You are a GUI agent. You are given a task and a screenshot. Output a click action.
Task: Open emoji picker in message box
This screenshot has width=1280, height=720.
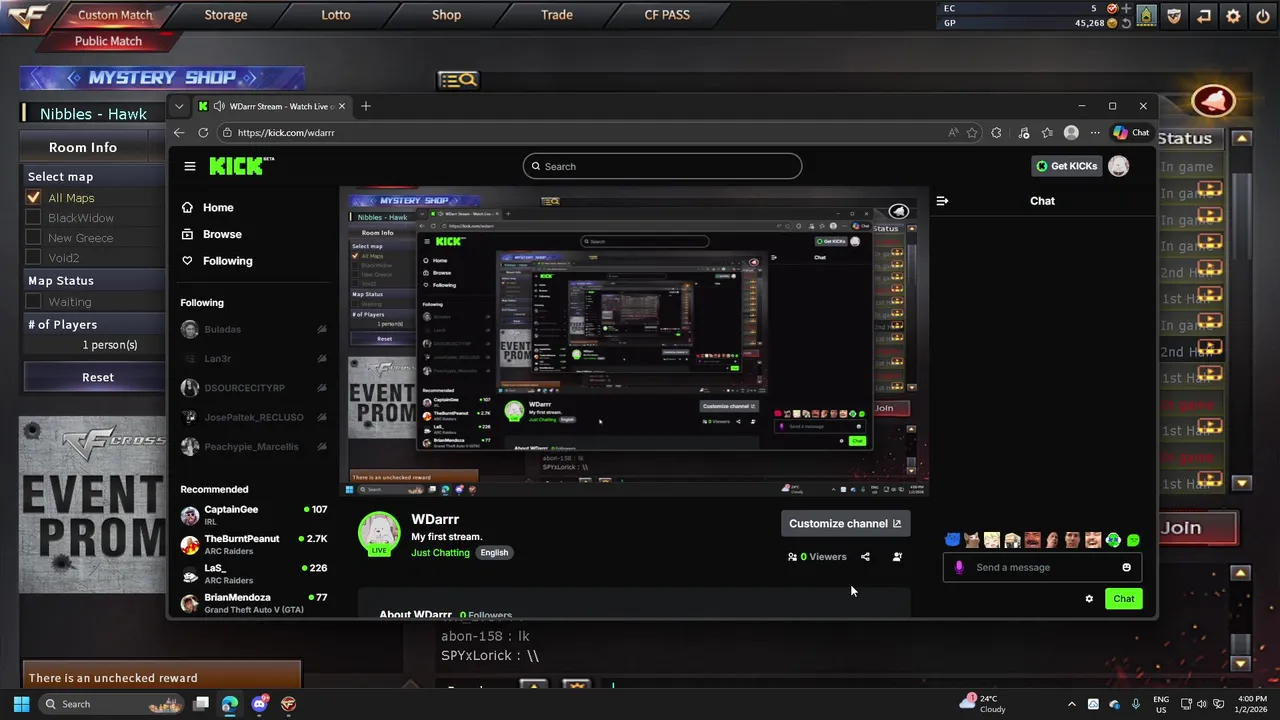tap(1126, 567)
